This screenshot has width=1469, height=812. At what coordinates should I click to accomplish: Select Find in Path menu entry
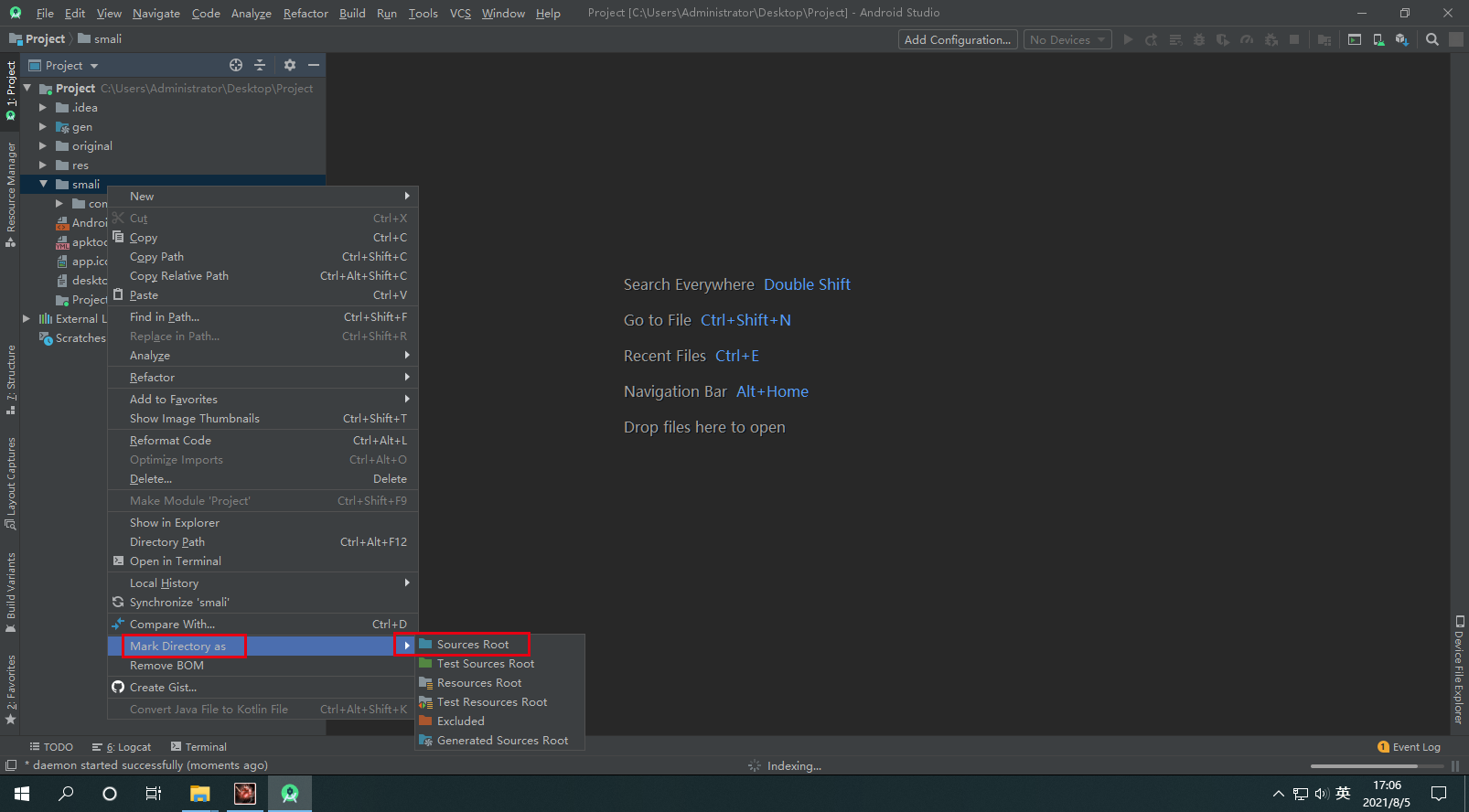click(x=263, y=316)
